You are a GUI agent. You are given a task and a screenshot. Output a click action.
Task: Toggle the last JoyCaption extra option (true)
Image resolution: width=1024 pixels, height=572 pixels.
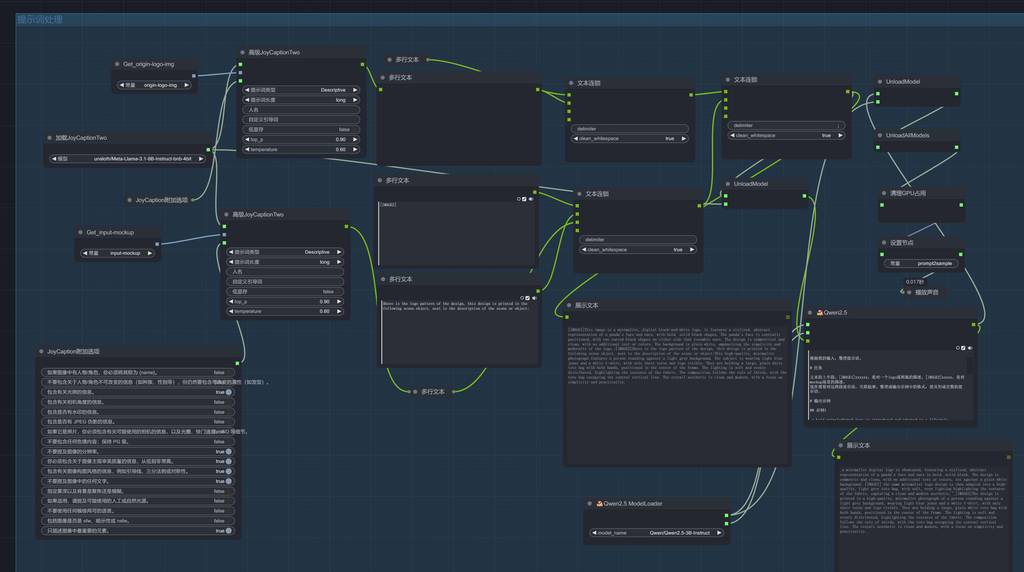(228, 530)
